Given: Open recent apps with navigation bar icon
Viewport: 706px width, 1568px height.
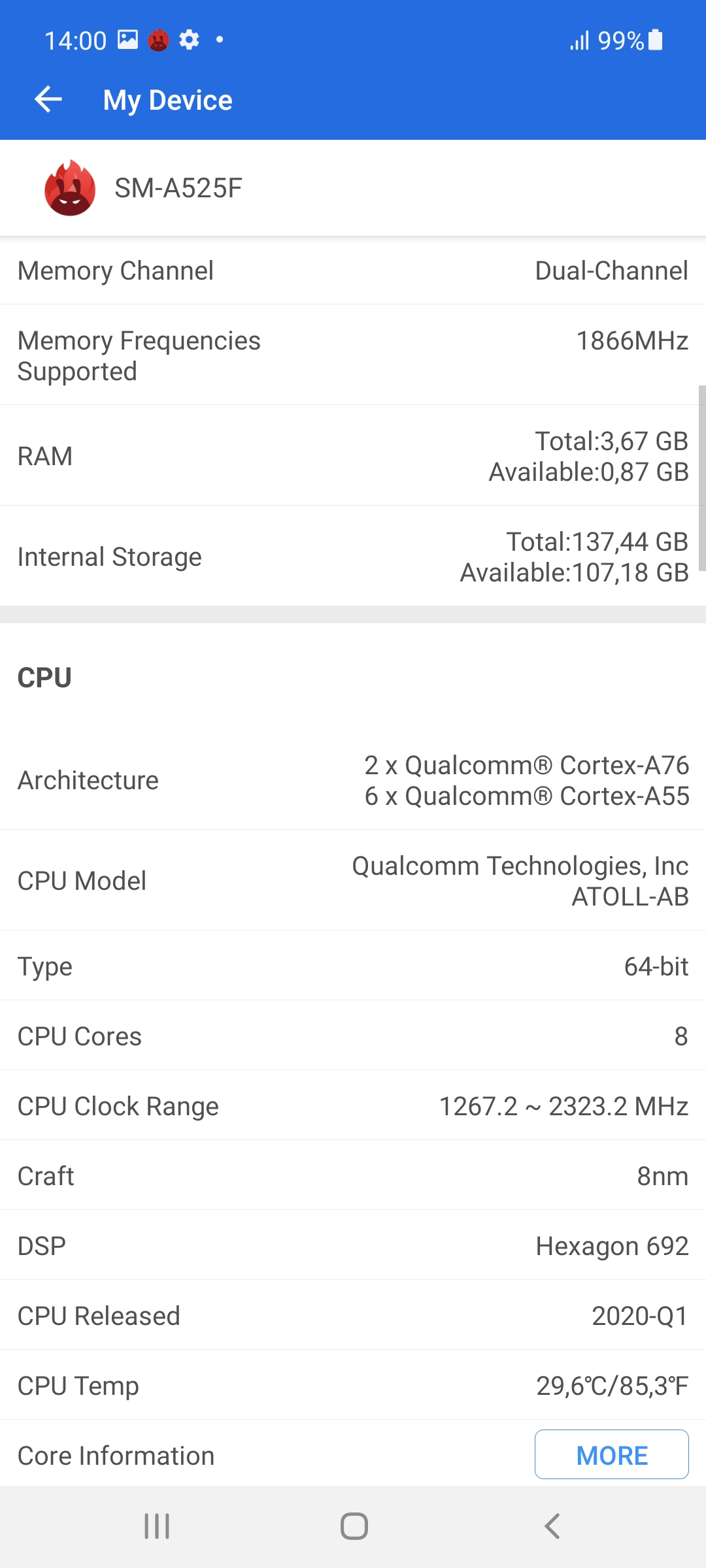Looking at the screenshot, I should tap(157, 1526).
